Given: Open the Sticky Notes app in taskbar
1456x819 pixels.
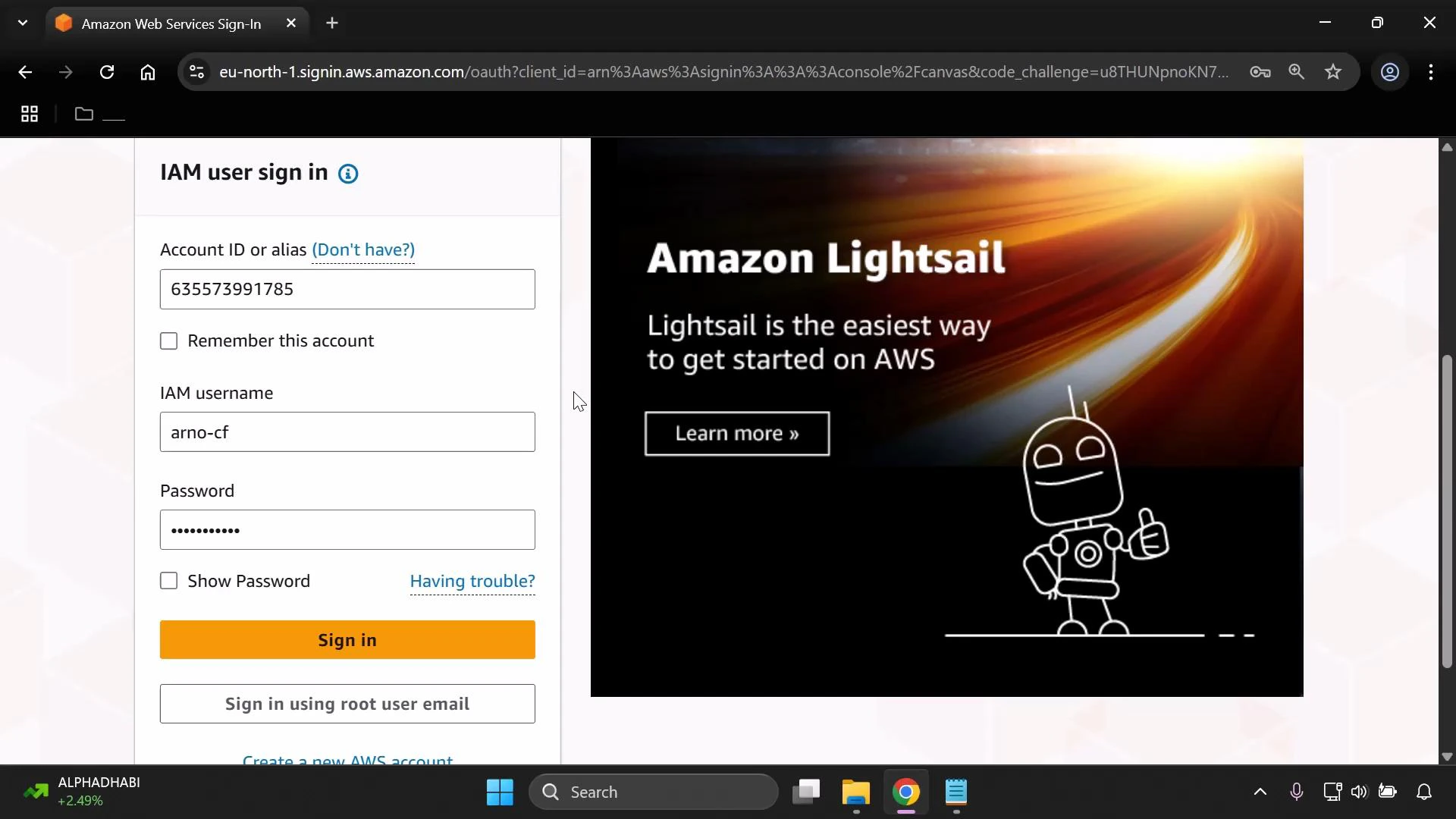Looking at the screenshot, I should (957, 793).
